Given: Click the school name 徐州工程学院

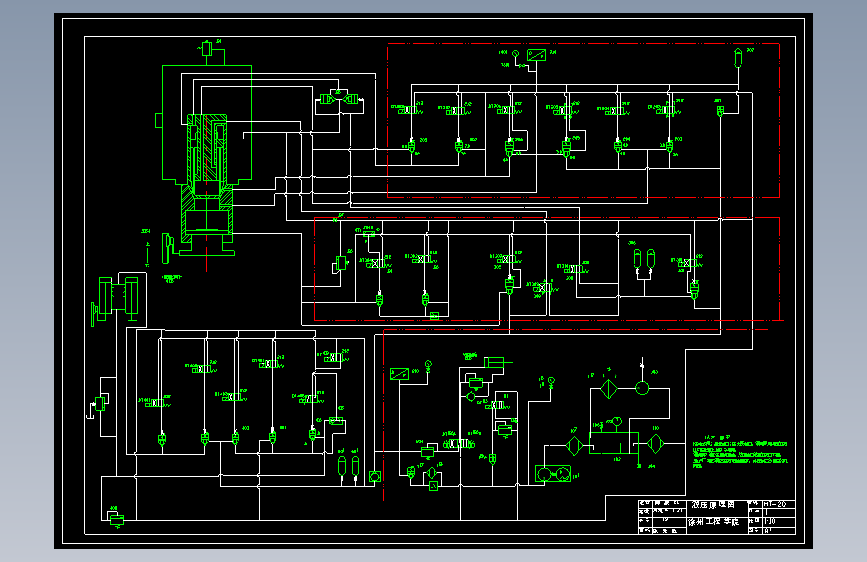Looking at the screenshot, I should click(x=713, y=522).
